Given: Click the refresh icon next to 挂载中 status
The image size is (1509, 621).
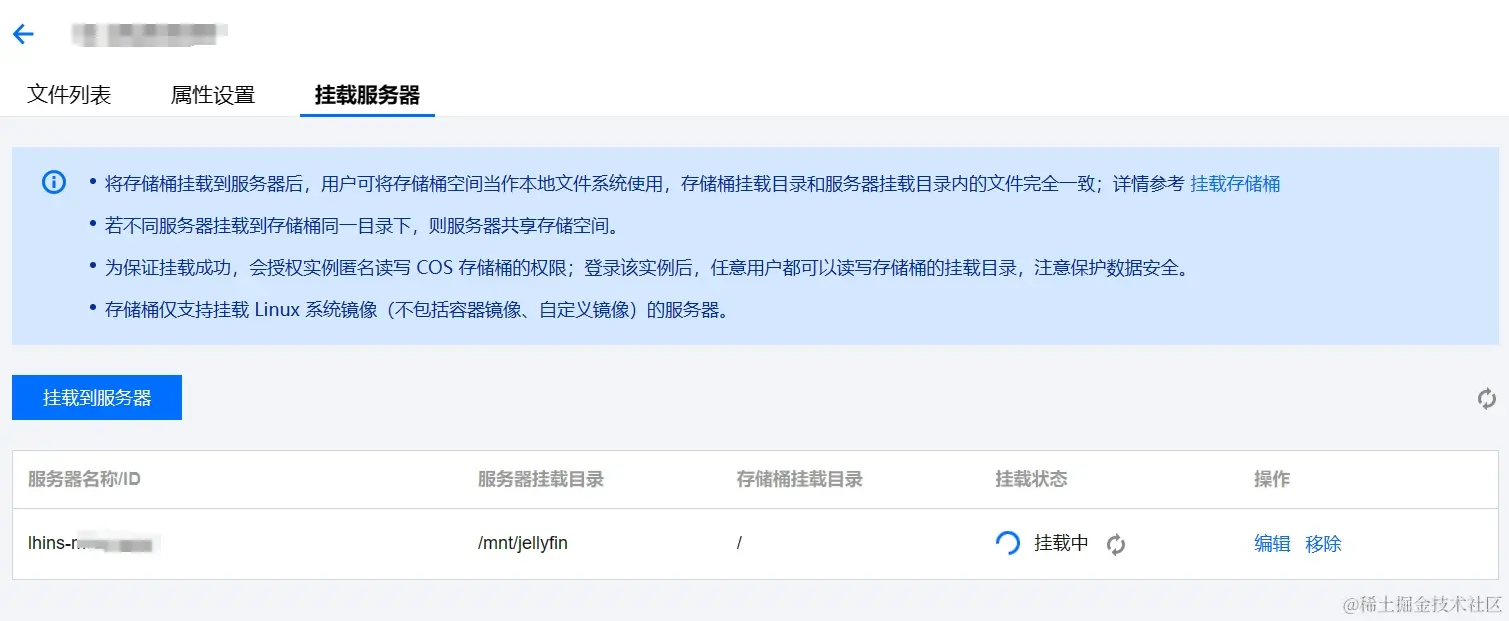Looking at the screenshot, I should pyautogui.click(x=1115, y=544).
